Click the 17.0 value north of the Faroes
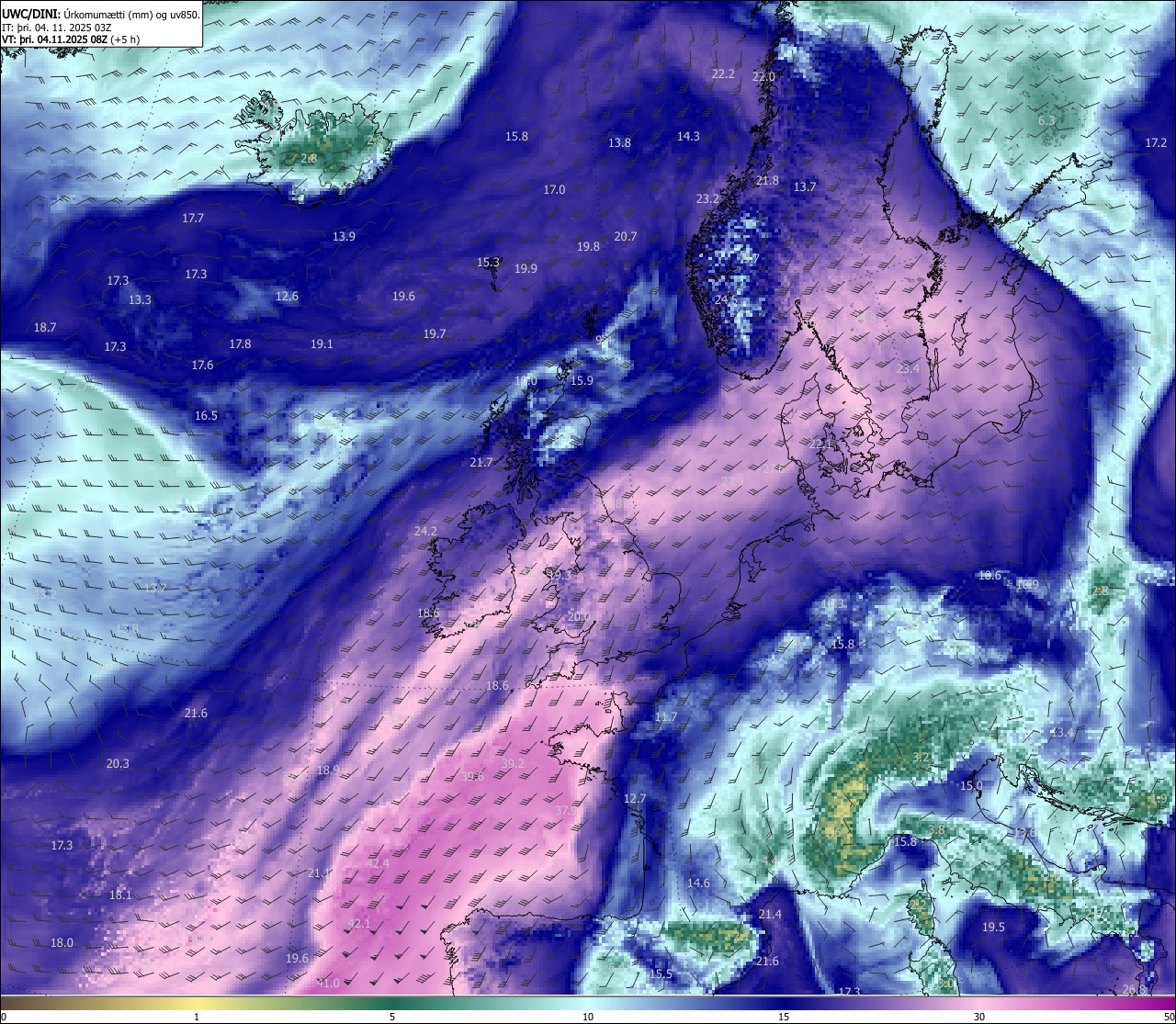The height and width of the screenshot is (1024, 1176). (x=554, y=189)
